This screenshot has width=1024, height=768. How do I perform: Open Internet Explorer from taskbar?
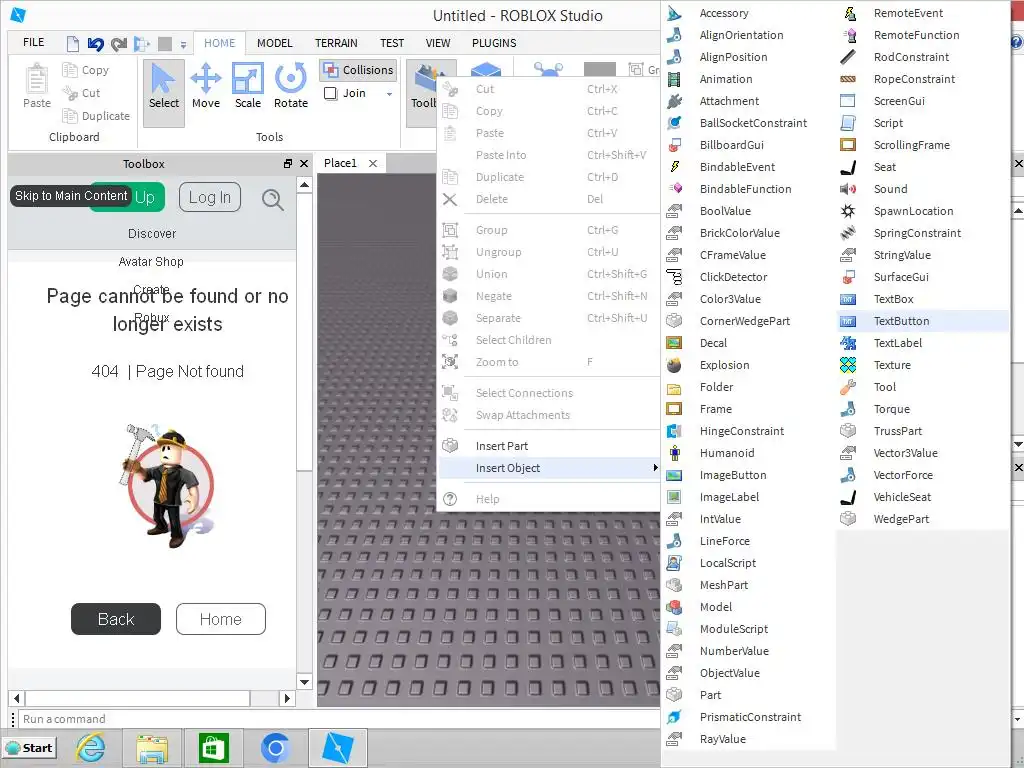tap(91, 748)
